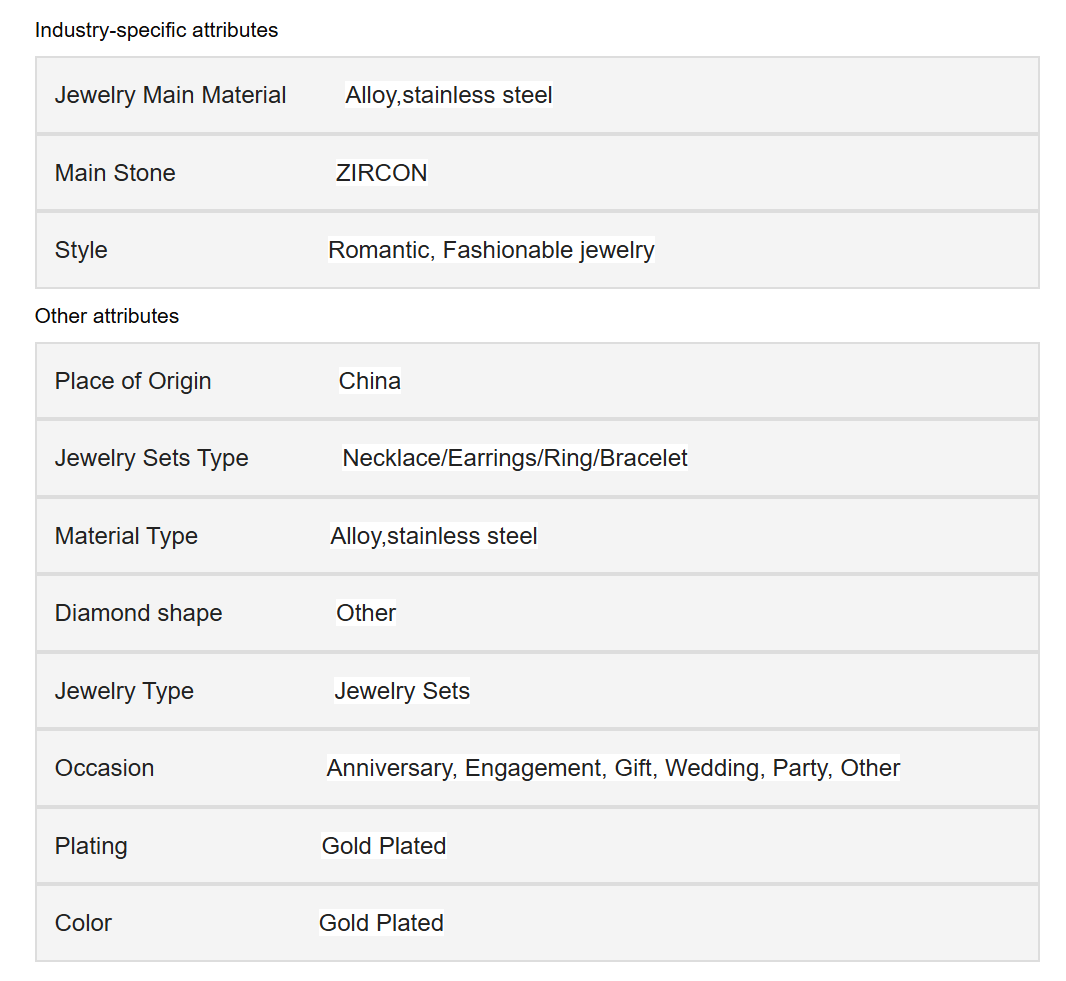Click the Other attributes heading
This screenshot has width=1066, height=981.
(107, 316)
